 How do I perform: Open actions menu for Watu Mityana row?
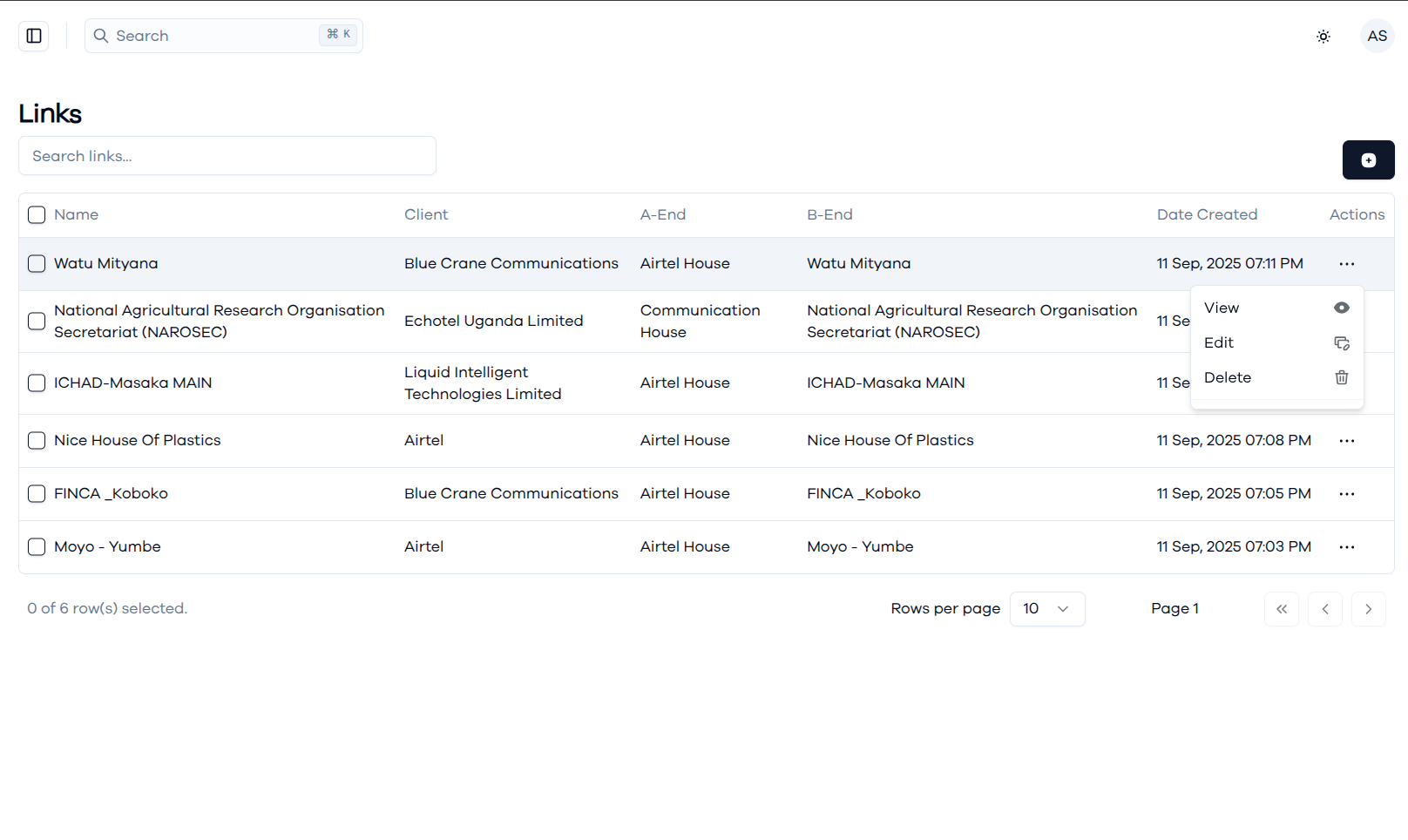click(1347, 264)
